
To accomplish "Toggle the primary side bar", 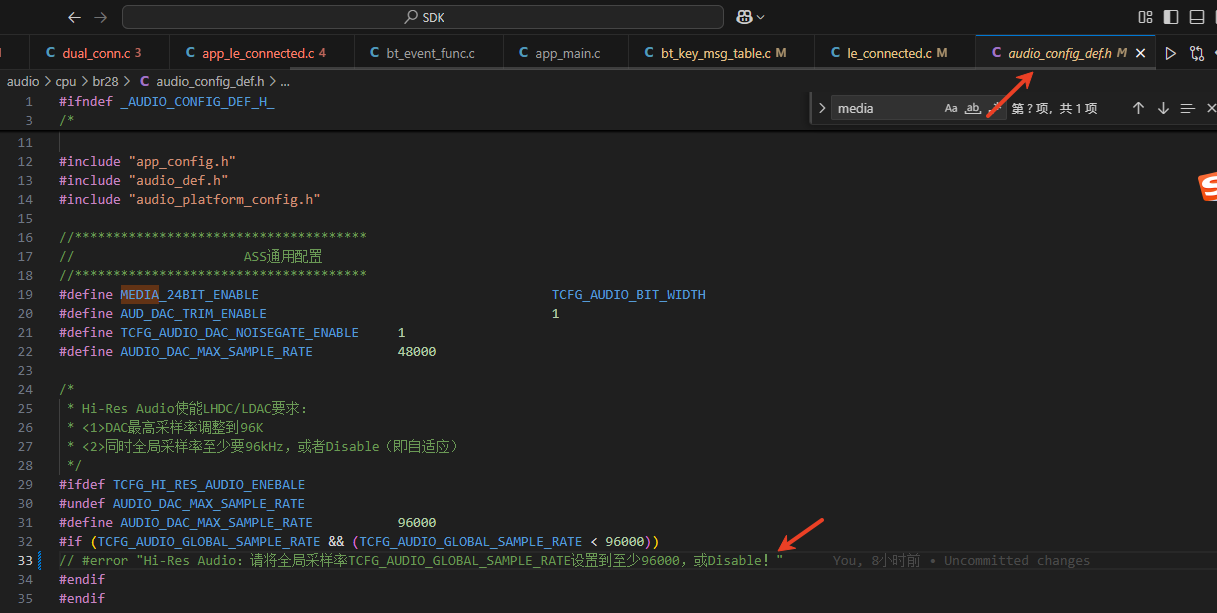I will tap(1171, 17).
